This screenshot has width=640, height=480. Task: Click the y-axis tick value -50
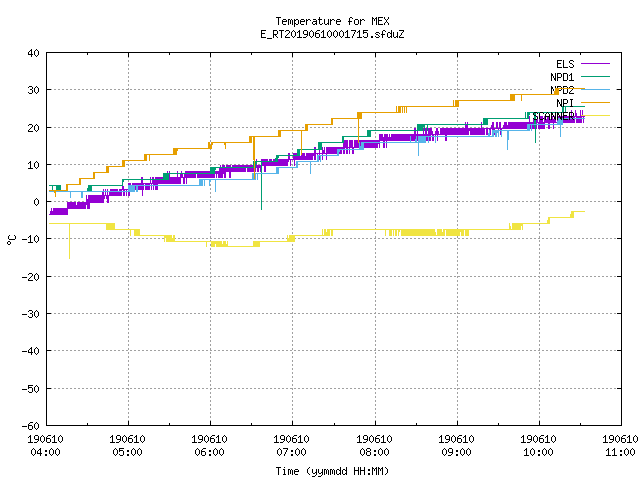click(x=31, y=389)
